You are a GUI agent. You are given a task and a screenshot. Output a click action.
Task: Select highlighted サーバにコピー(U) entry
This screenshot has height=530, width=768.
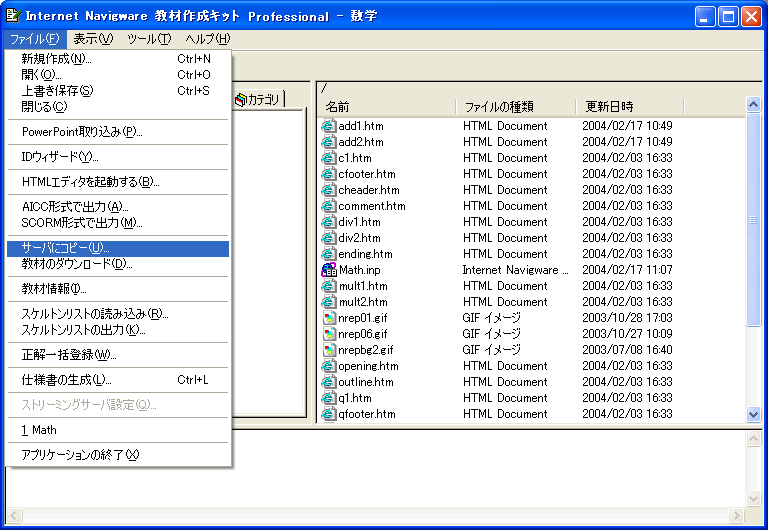(118, 248)
